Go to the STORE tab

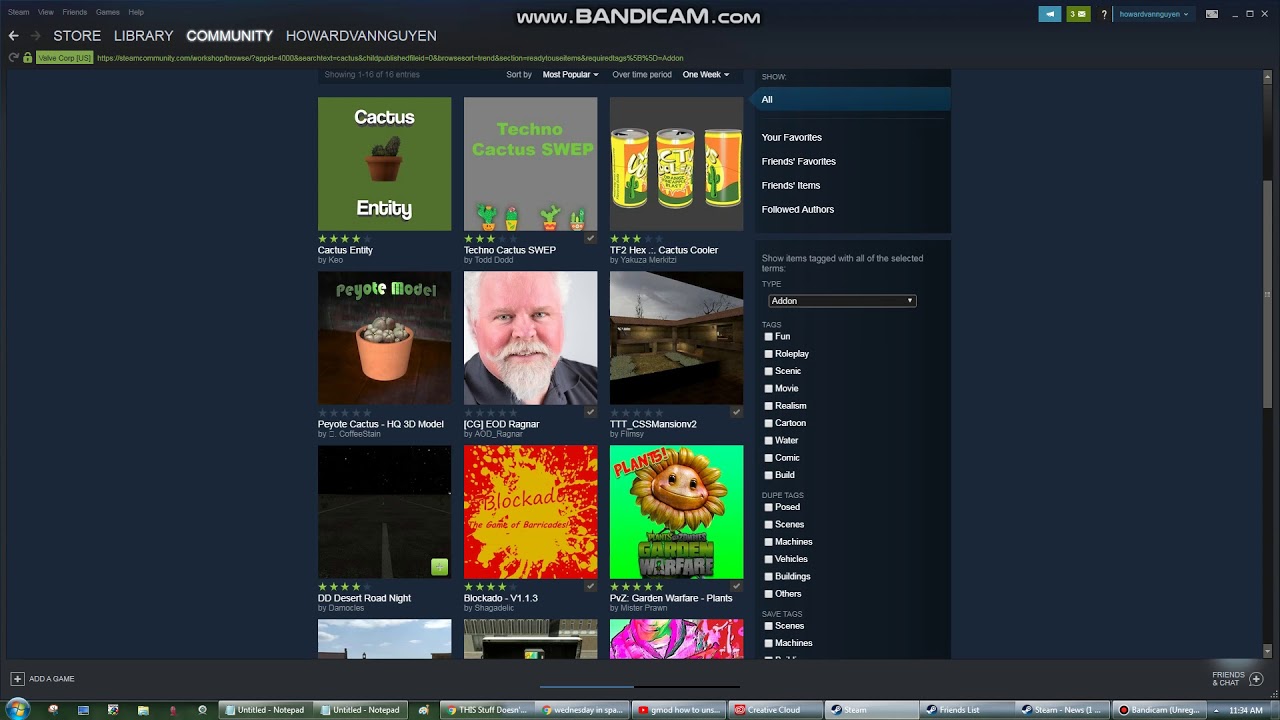[77, 35]
